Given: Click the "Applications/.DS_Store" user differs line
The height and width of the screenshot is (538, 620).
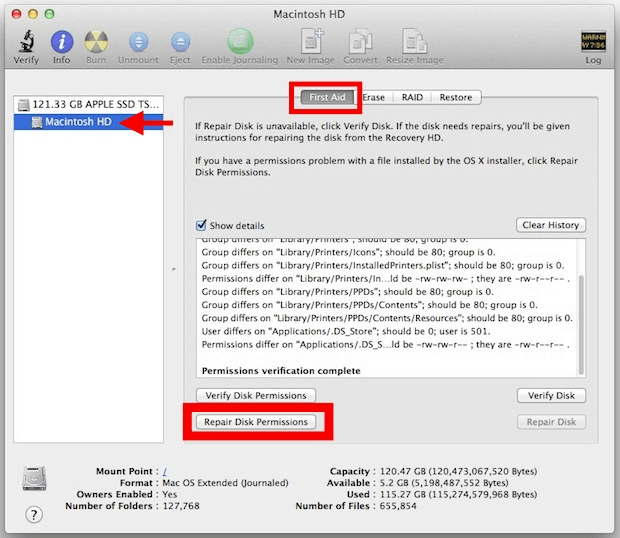Looking at the screenshot, I should click(x=346, y=331).
